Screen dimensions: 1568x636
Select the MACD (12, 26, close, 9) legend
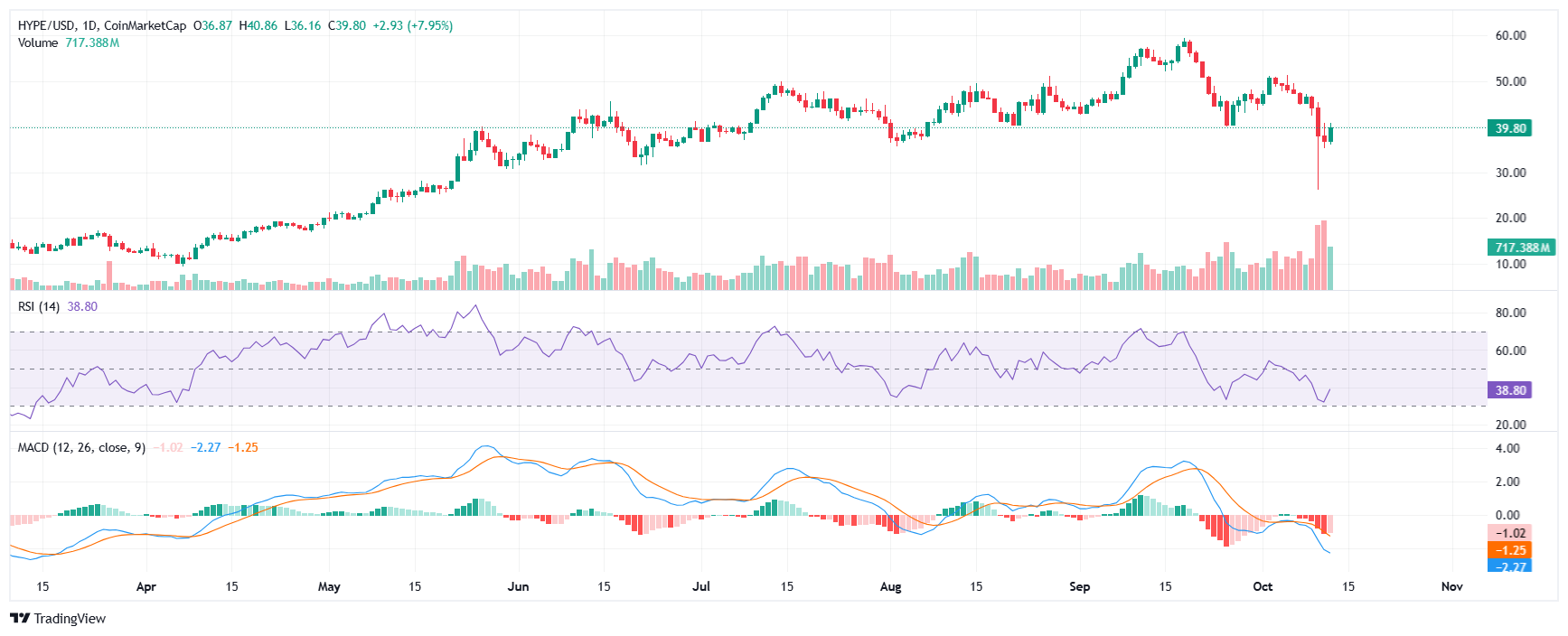81,447
